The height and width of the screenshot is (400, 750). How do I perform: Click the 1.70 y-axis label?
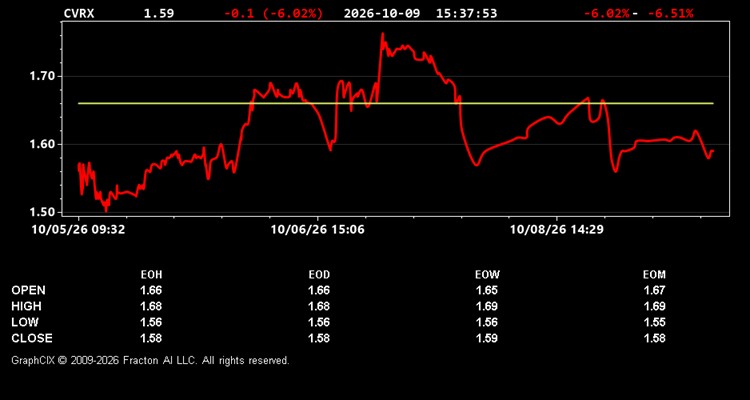pyautogui.click(x=42, y=76)
